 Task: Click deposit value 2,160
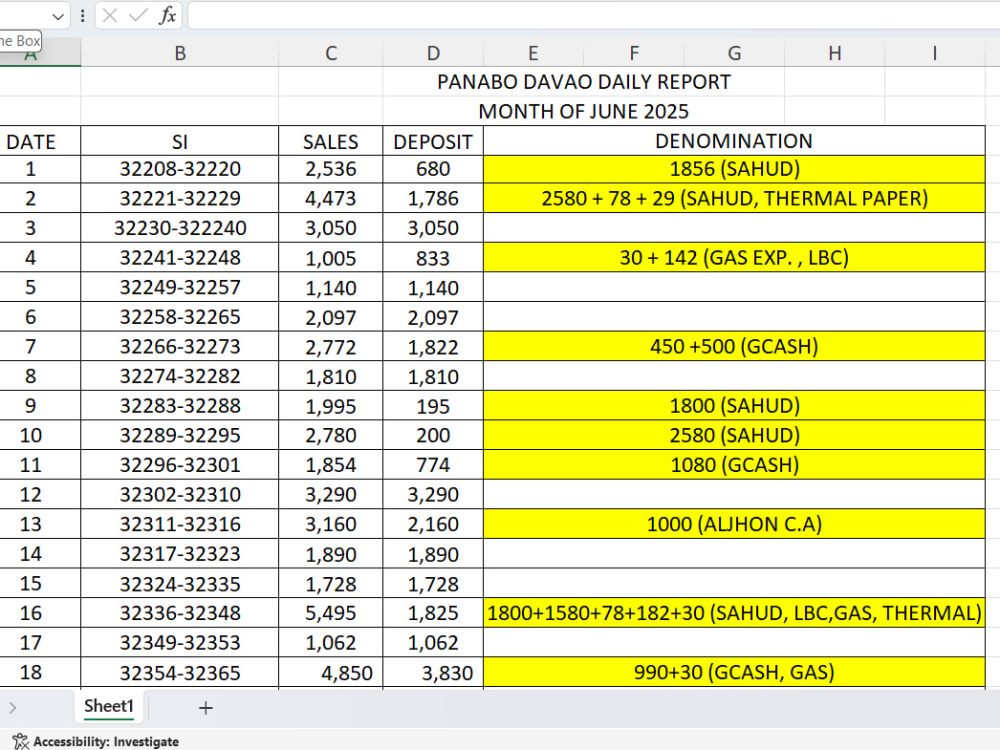tap(433, 524)
